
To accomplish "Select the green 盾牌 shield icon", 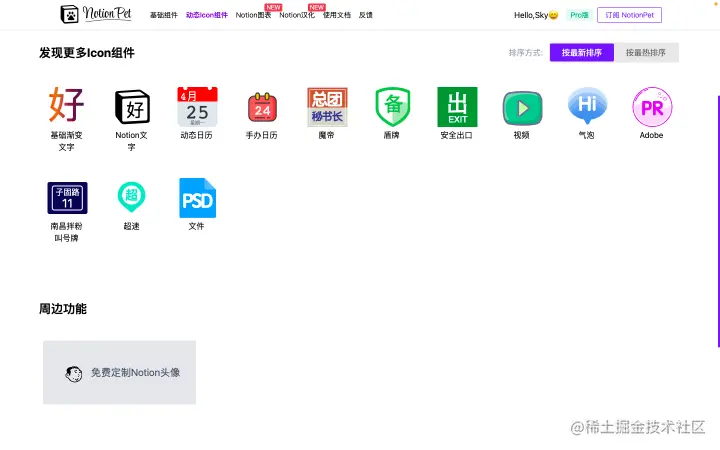I will tap(392, 107).
